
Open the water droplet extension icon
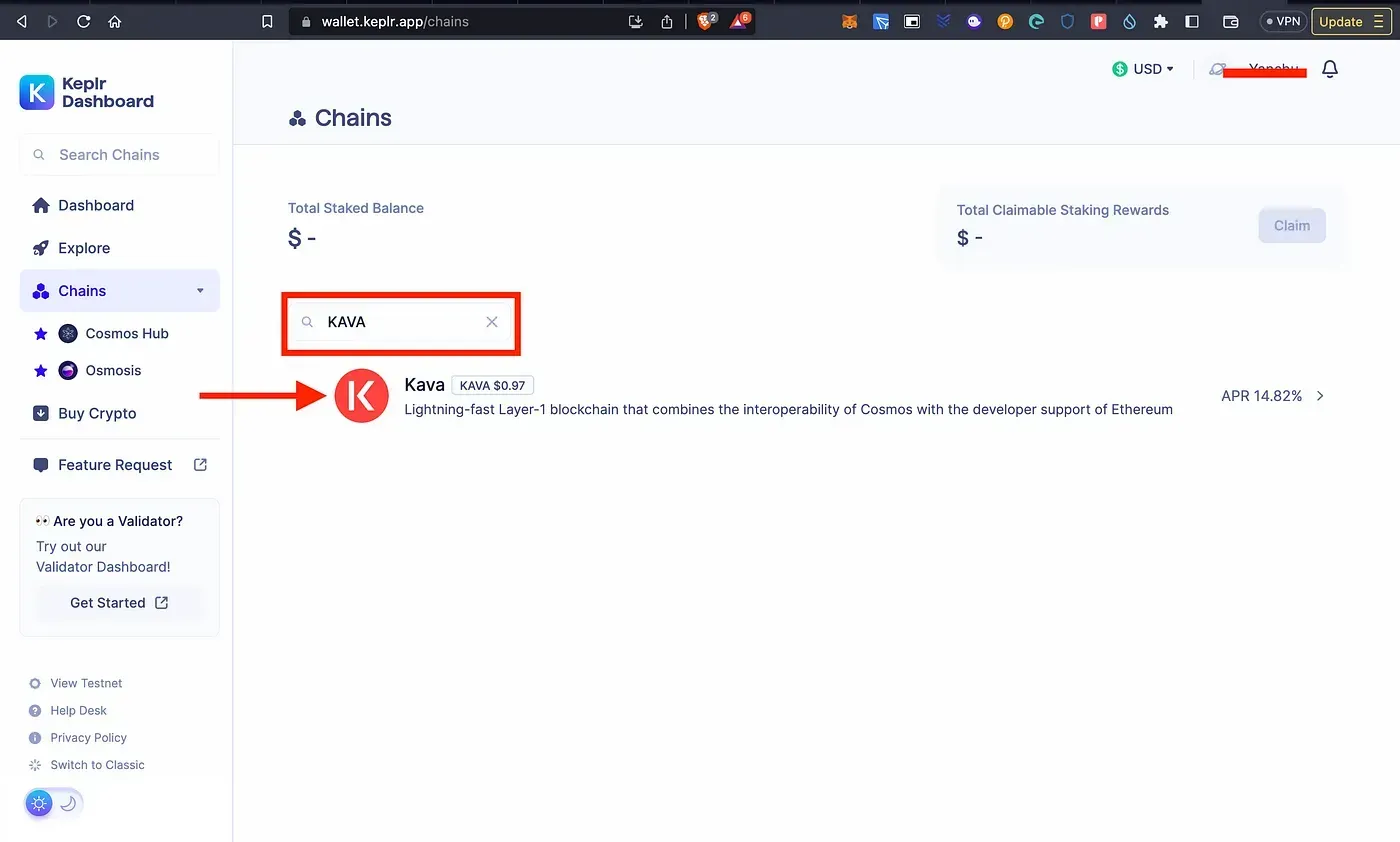(x=1129, y=21)
